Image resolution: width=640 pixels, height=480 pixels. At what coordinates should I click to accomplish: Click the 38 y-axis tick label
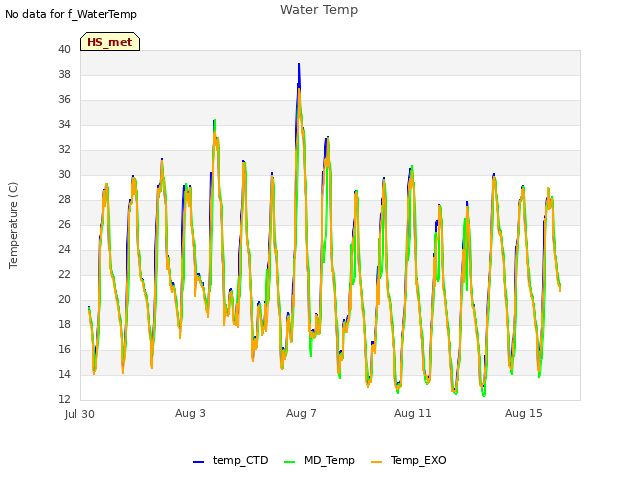click(64, 74)
